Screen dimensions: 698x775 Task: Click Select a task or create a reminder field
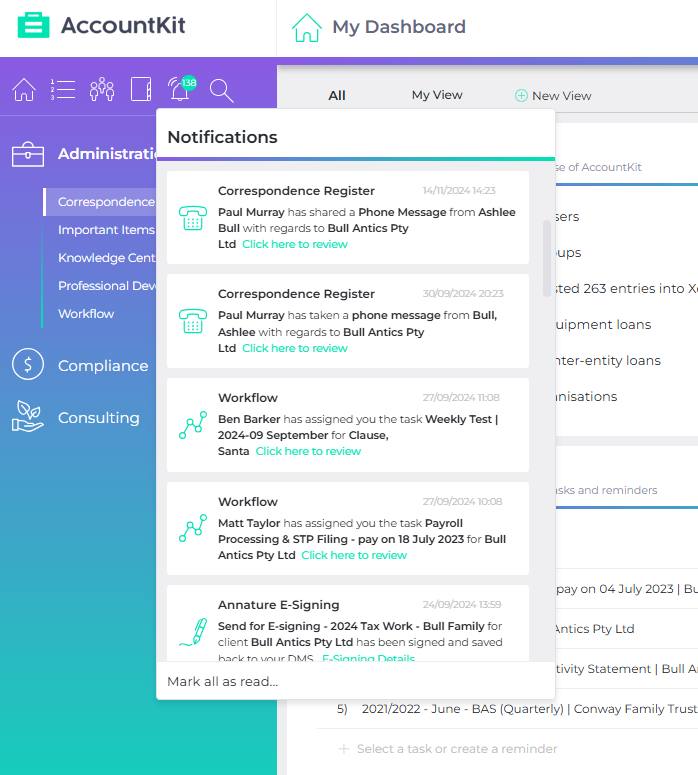pyautogui.click(x=457, y=749)
